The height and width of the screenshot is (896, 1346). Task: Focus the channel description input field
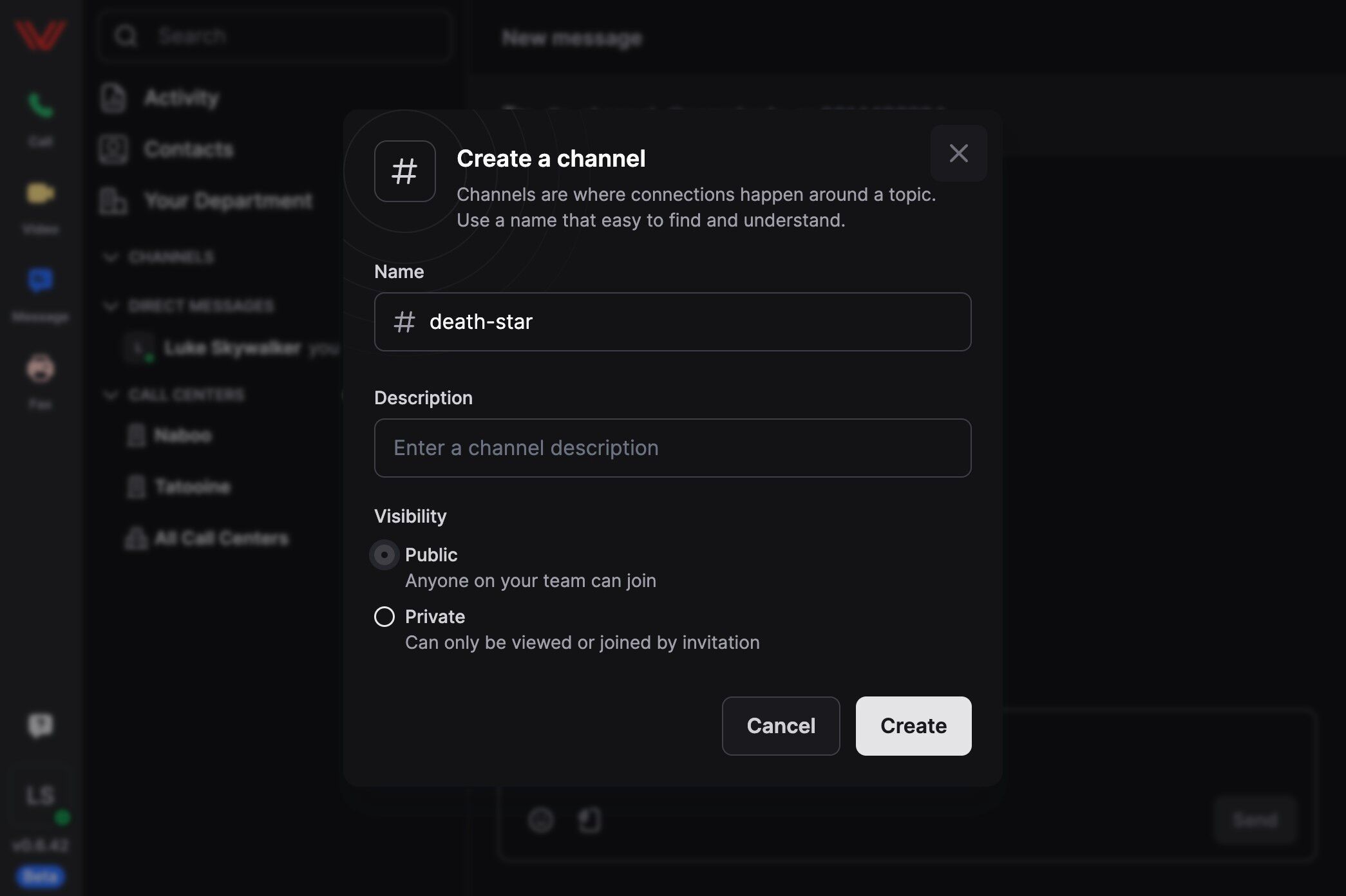(672, 448)
